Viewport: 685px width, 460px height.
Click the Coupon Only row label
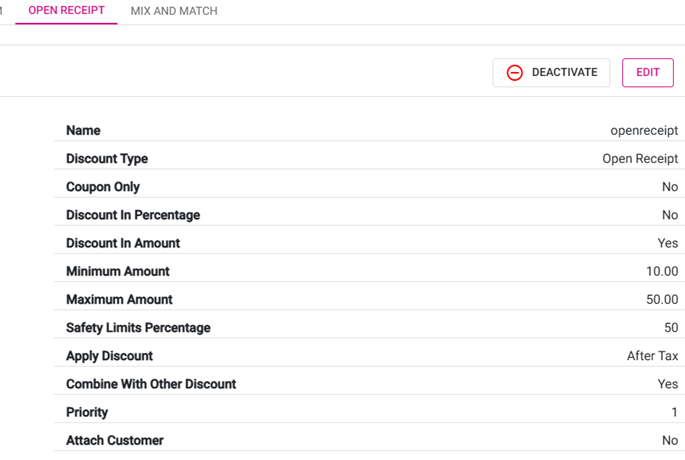[x=103, y=187]
